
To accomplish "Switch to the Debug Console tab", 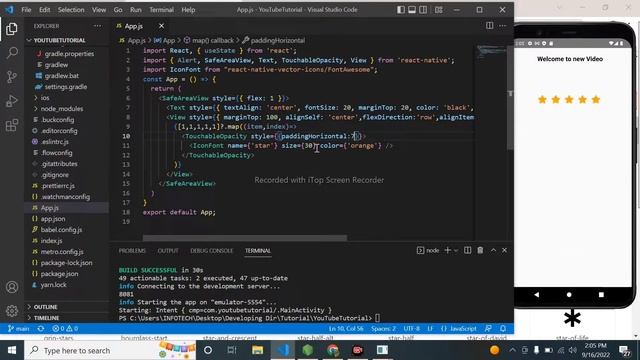I will [x=211, y=251].
